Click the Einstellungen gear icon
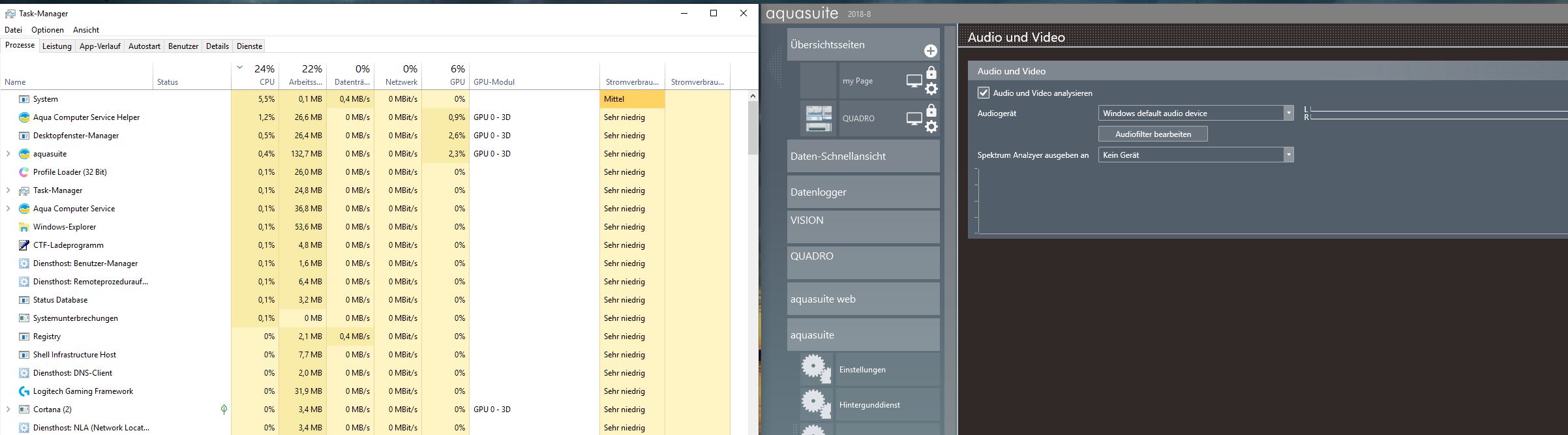Screen dimensions: 1568x435 (x=815, y=369)
